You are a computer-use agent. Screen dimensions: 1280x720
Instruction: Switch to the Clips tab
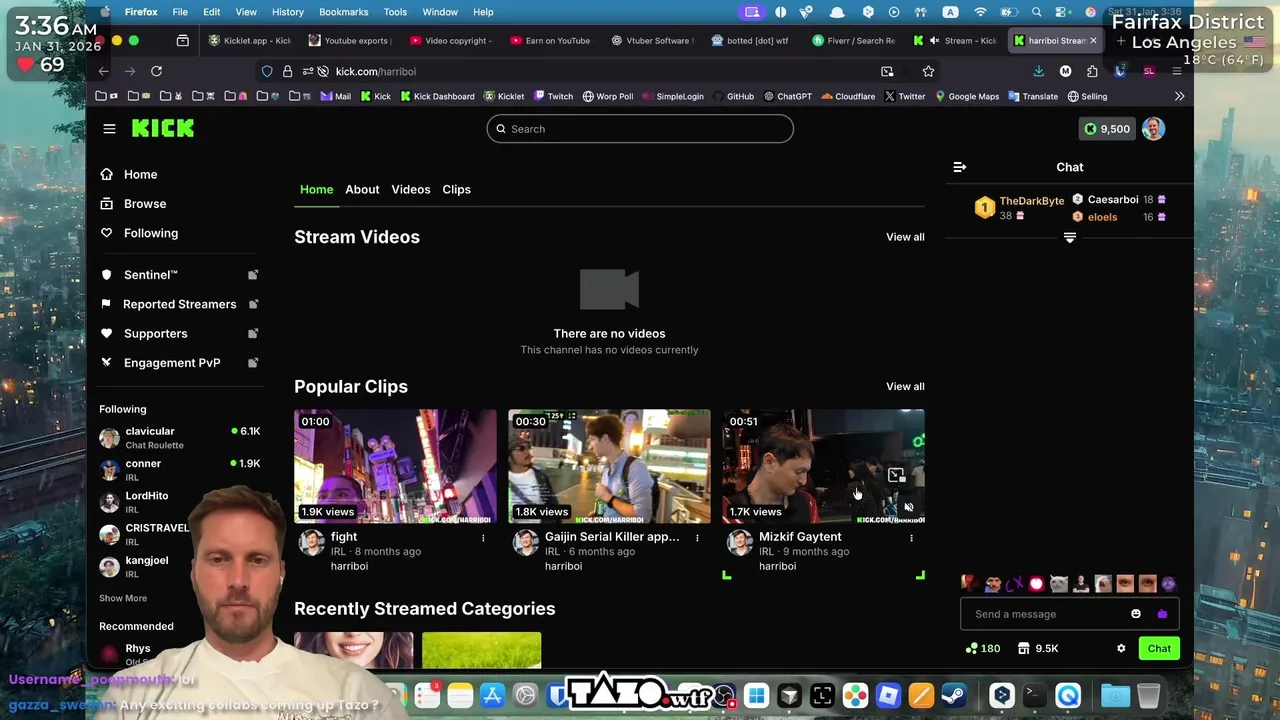pyautogui.click(x=456, y=189)
